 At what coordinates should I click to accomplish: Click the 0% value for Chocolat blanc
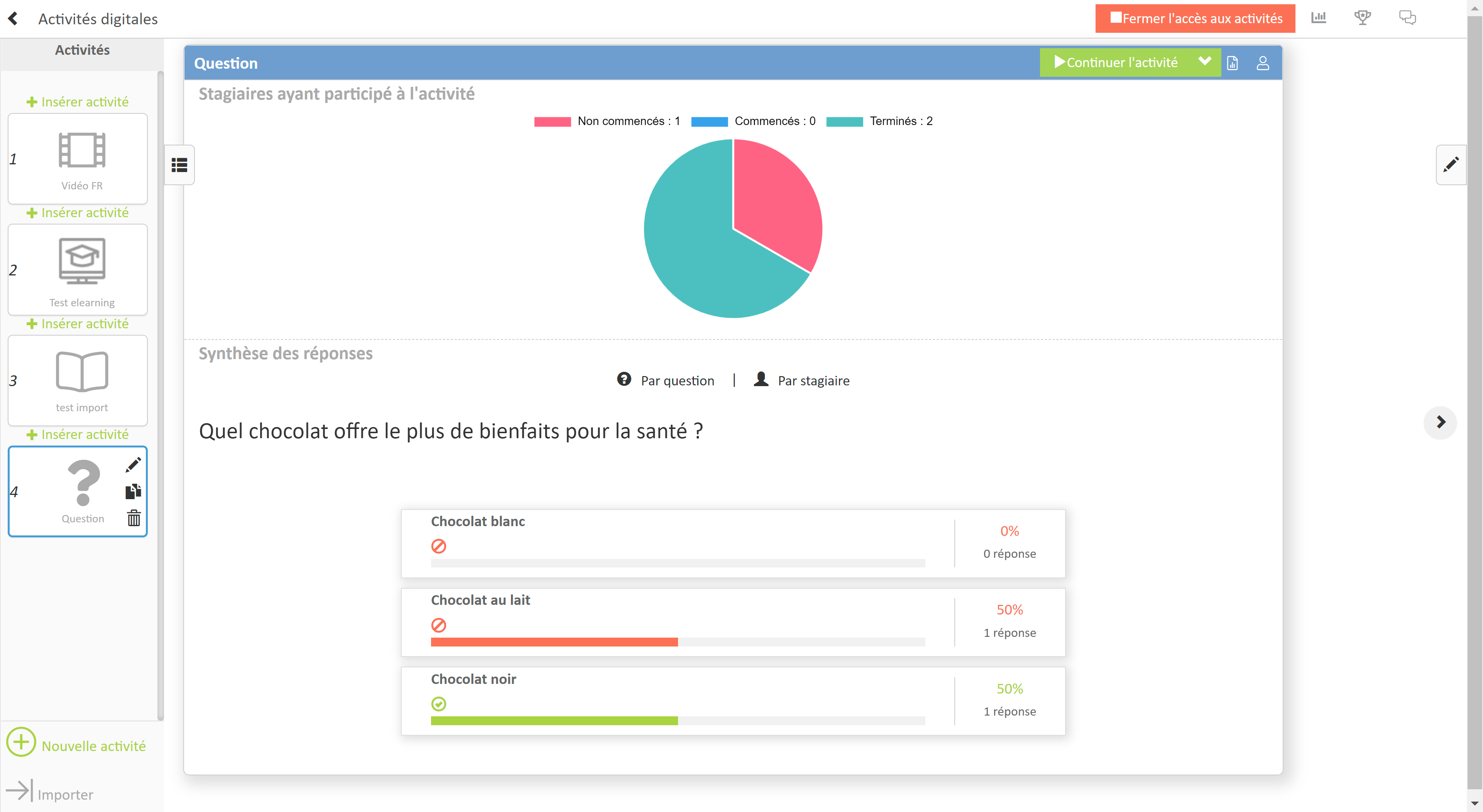pos(1009,531)
